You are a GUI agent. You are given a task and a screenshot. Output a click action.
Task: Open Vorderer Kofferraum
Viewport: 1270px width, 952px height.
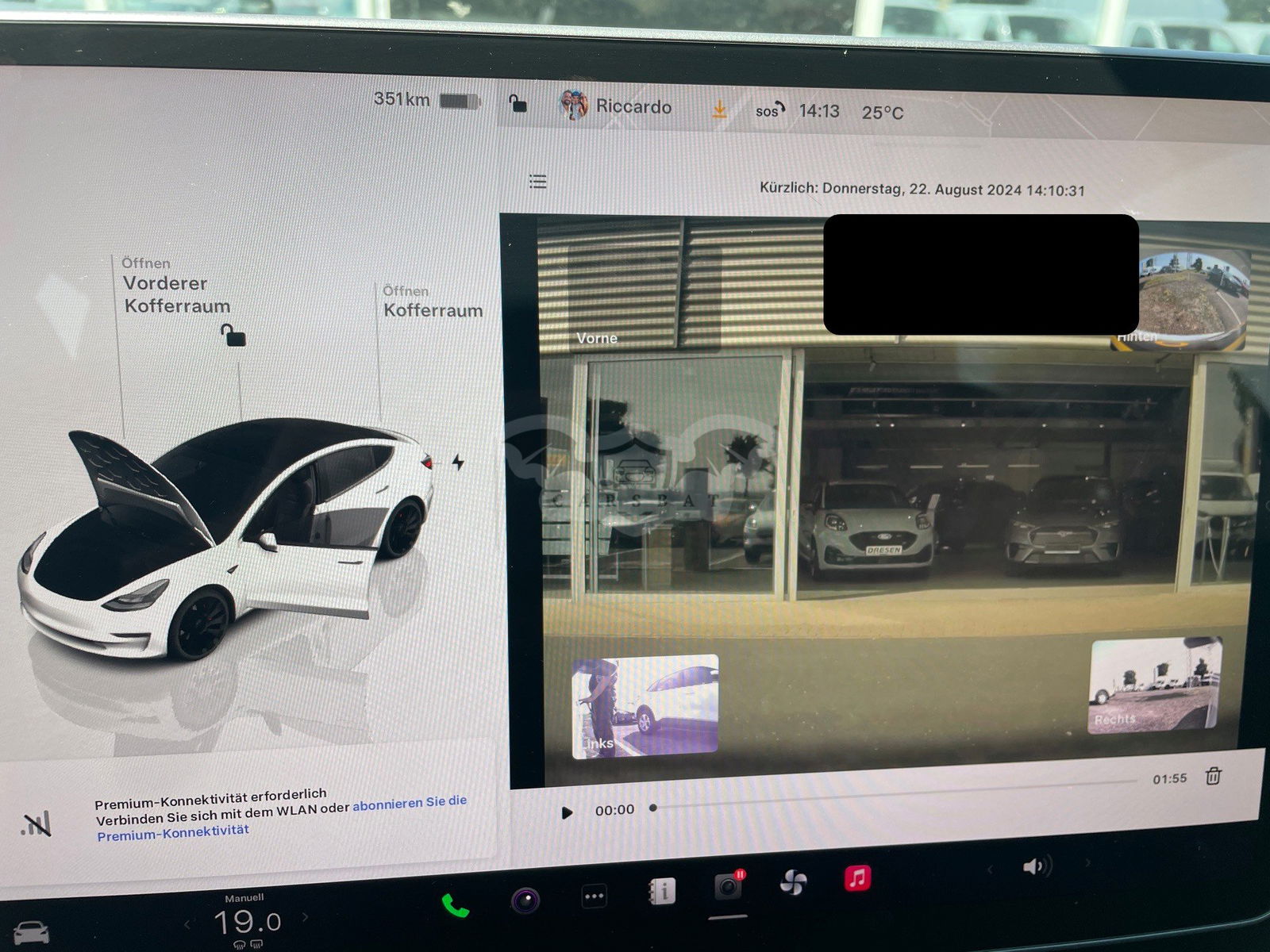(x=175, y=294)
